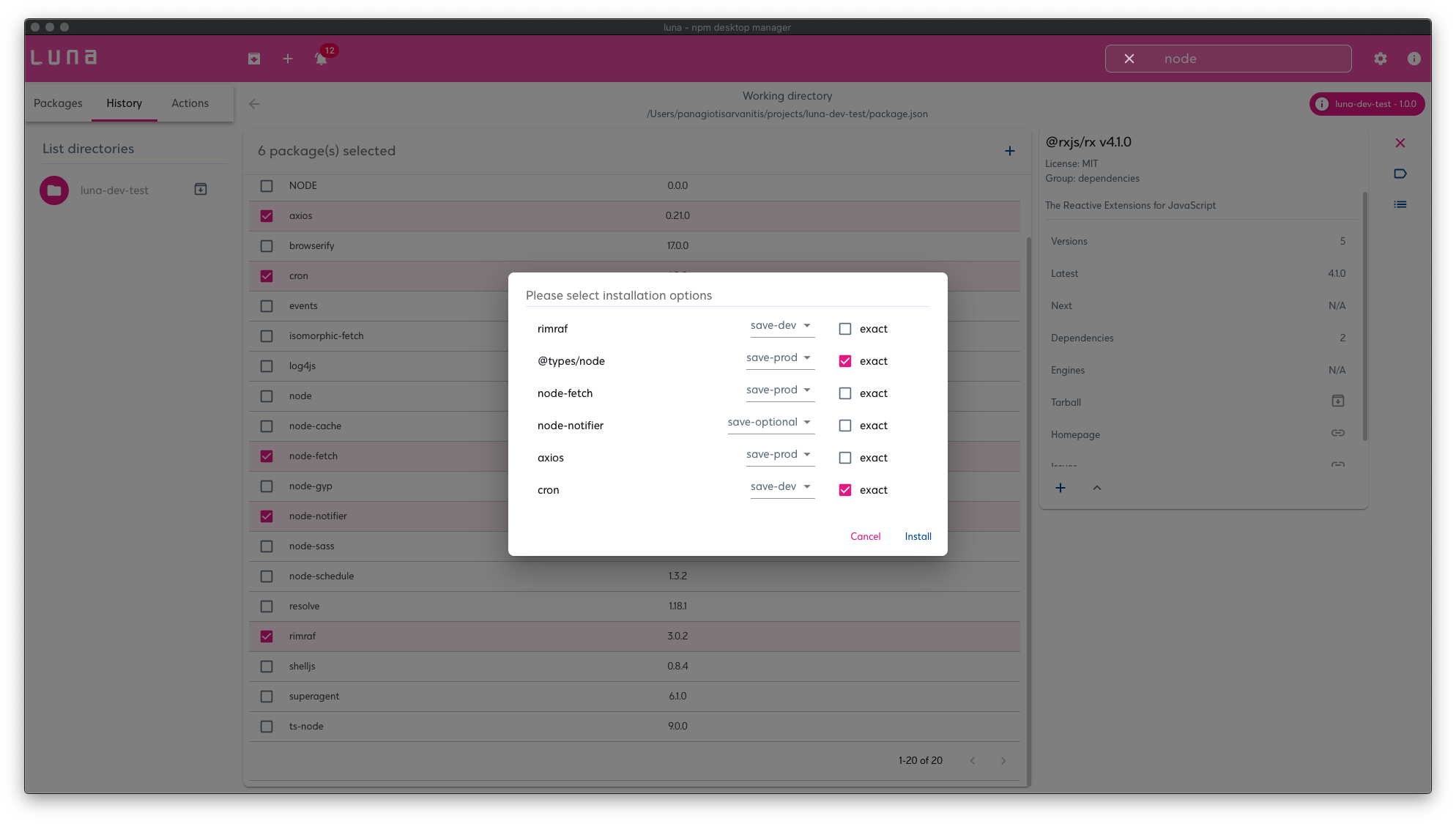Cancel the installation options dialog
This screenshot has width=1456, height=824.
click(x=865, y=536)
